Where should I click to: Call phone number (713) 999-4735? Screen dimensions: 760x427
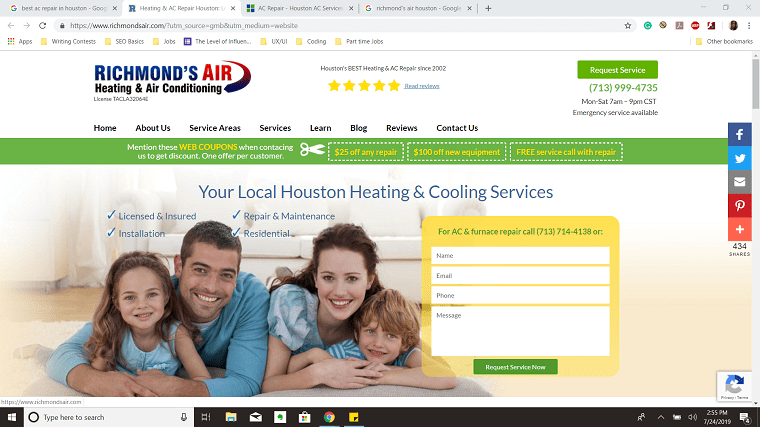[x=623, y=88]
